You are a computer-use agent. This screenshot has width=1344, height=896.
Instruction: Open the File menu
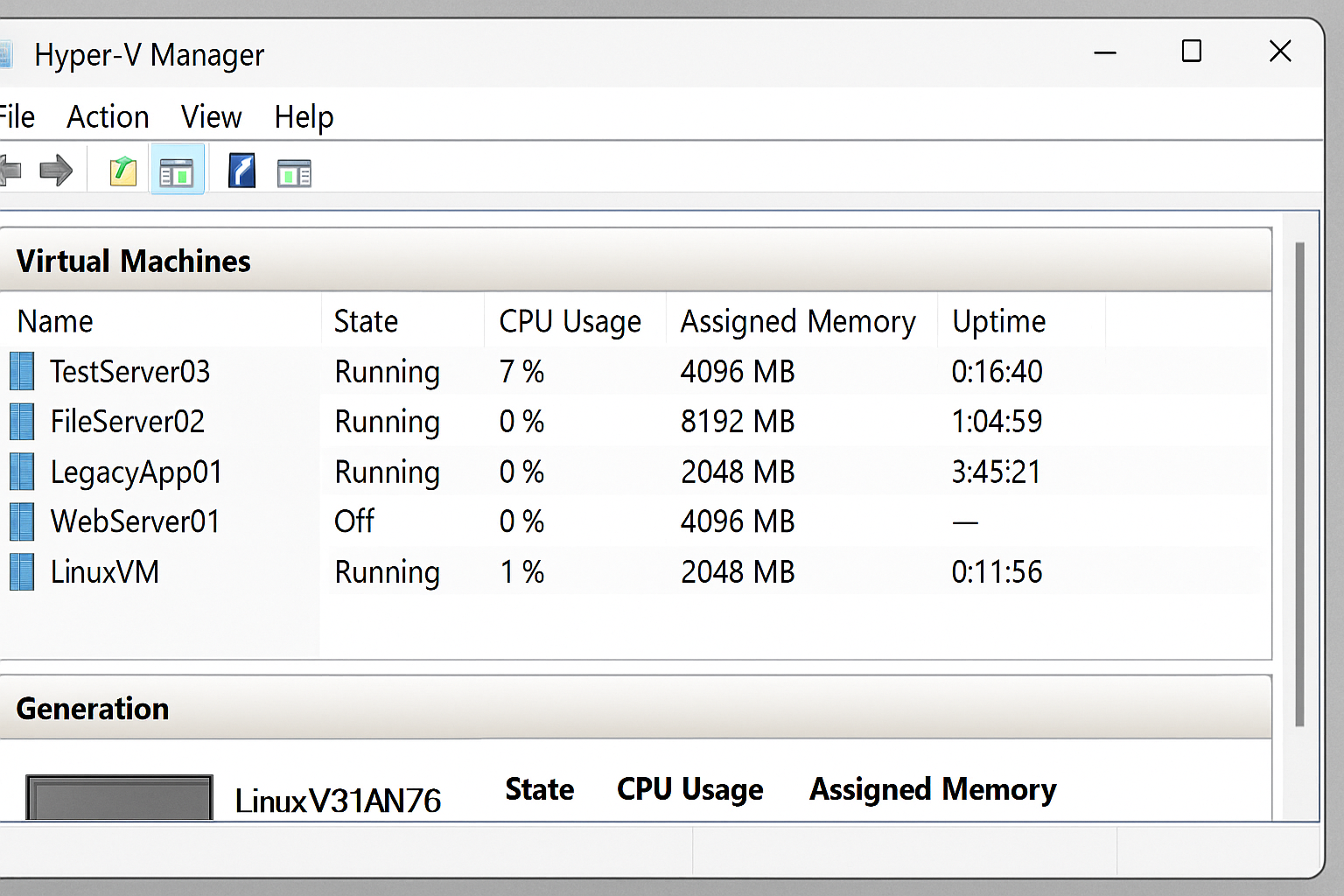pos(17,116)
